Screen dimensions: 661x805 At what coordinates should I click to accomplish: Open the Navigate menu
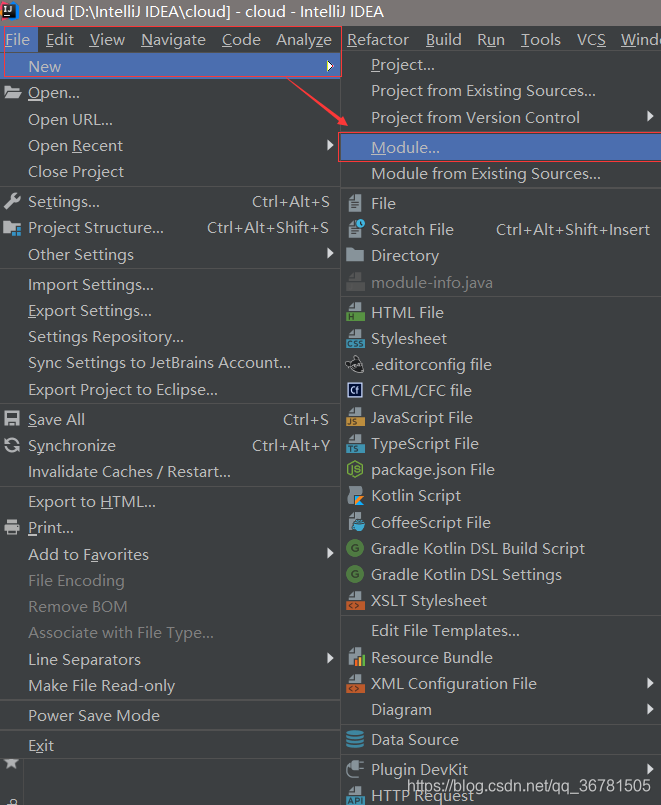pyautogui.click(x=173, y=40)
